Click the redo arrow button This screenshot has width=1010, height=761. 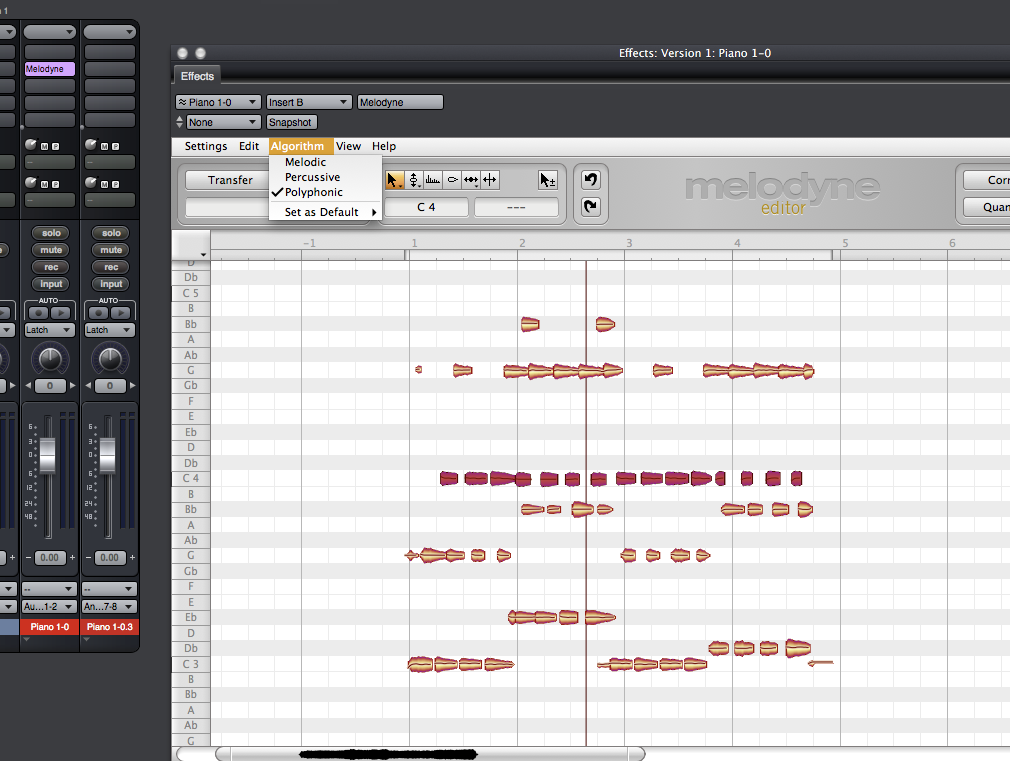pyautogui.click(x=590, y=207)
